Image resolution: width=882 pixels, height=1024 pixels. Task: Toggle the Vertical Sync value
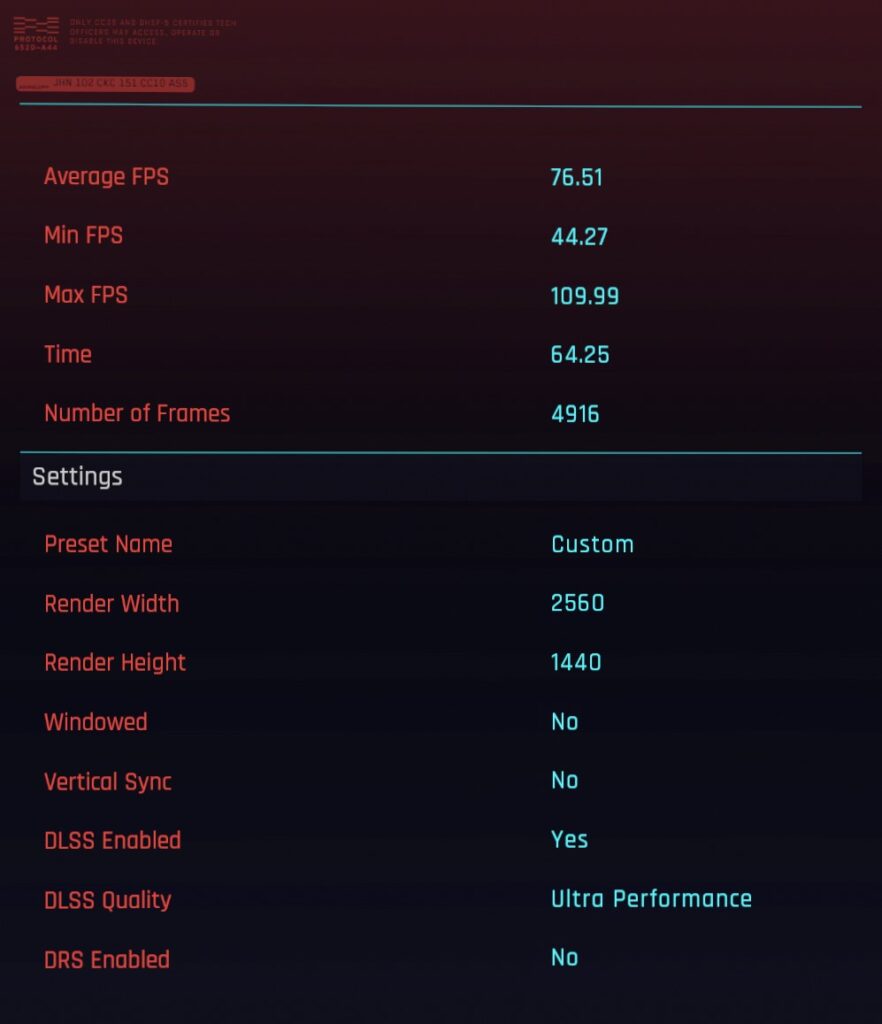pos(564,781)
